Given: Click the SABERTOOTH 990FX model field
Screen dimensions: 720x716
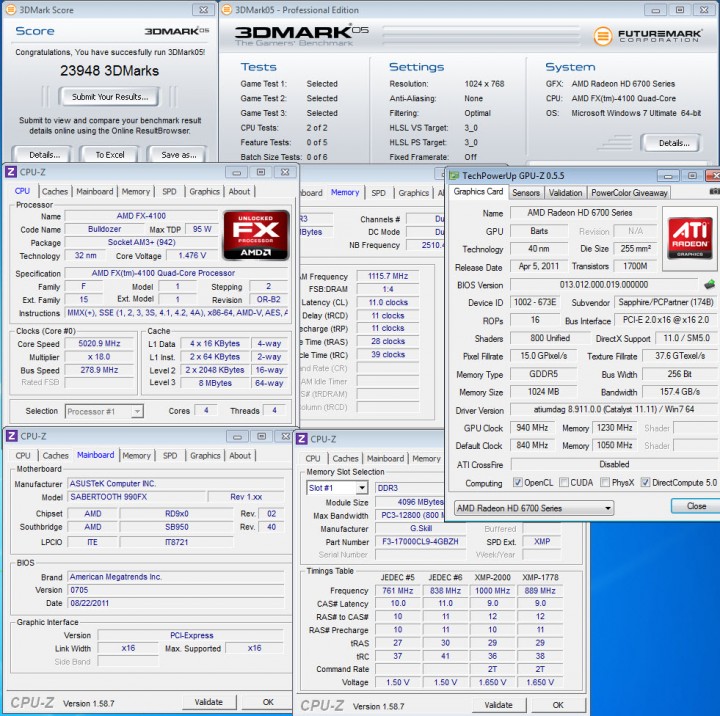Looking at the screenshot, I should [x=136, y=497].
